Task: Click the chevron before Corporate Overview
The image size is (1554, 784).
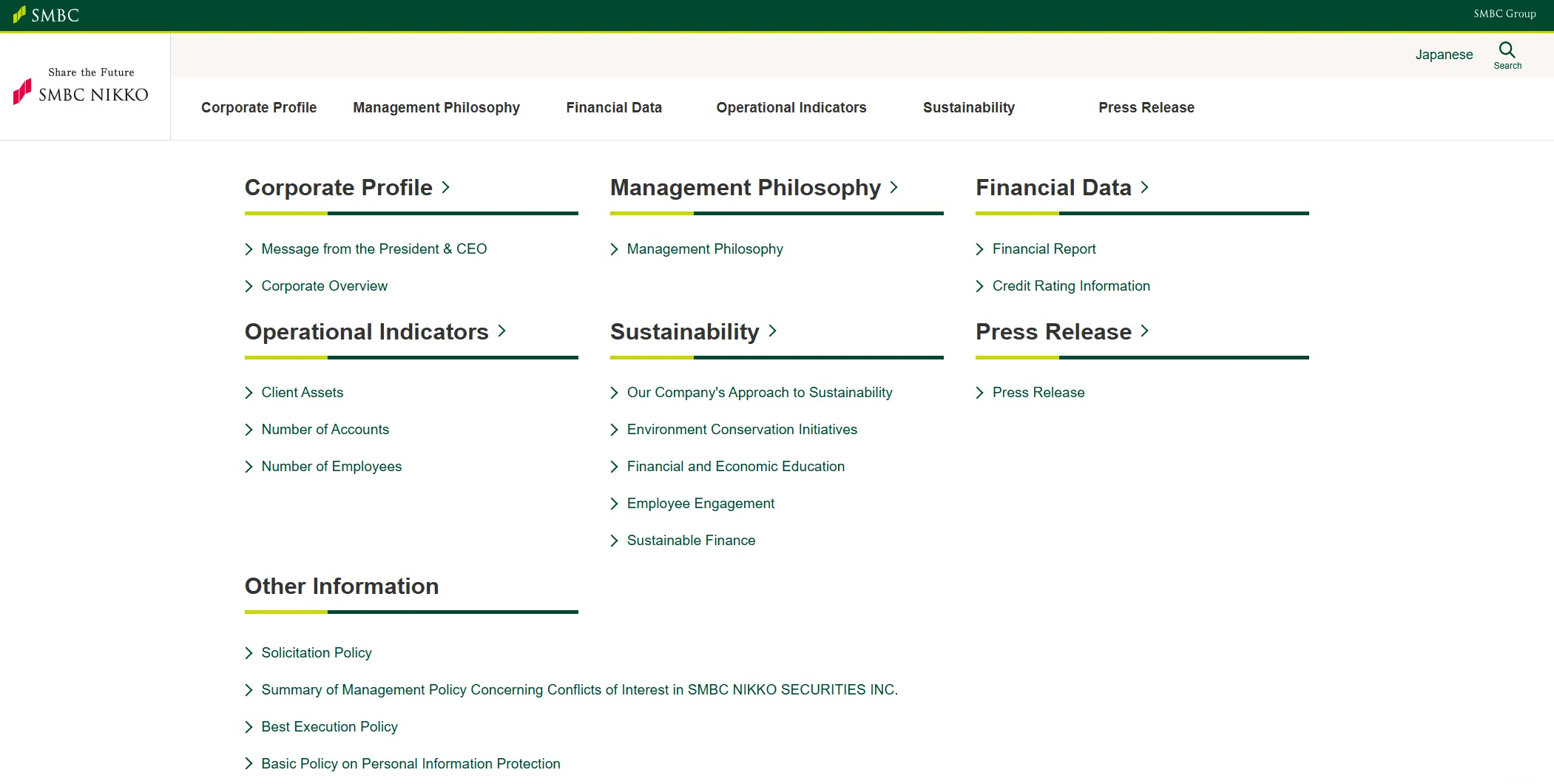Action: tap(249, 286)
